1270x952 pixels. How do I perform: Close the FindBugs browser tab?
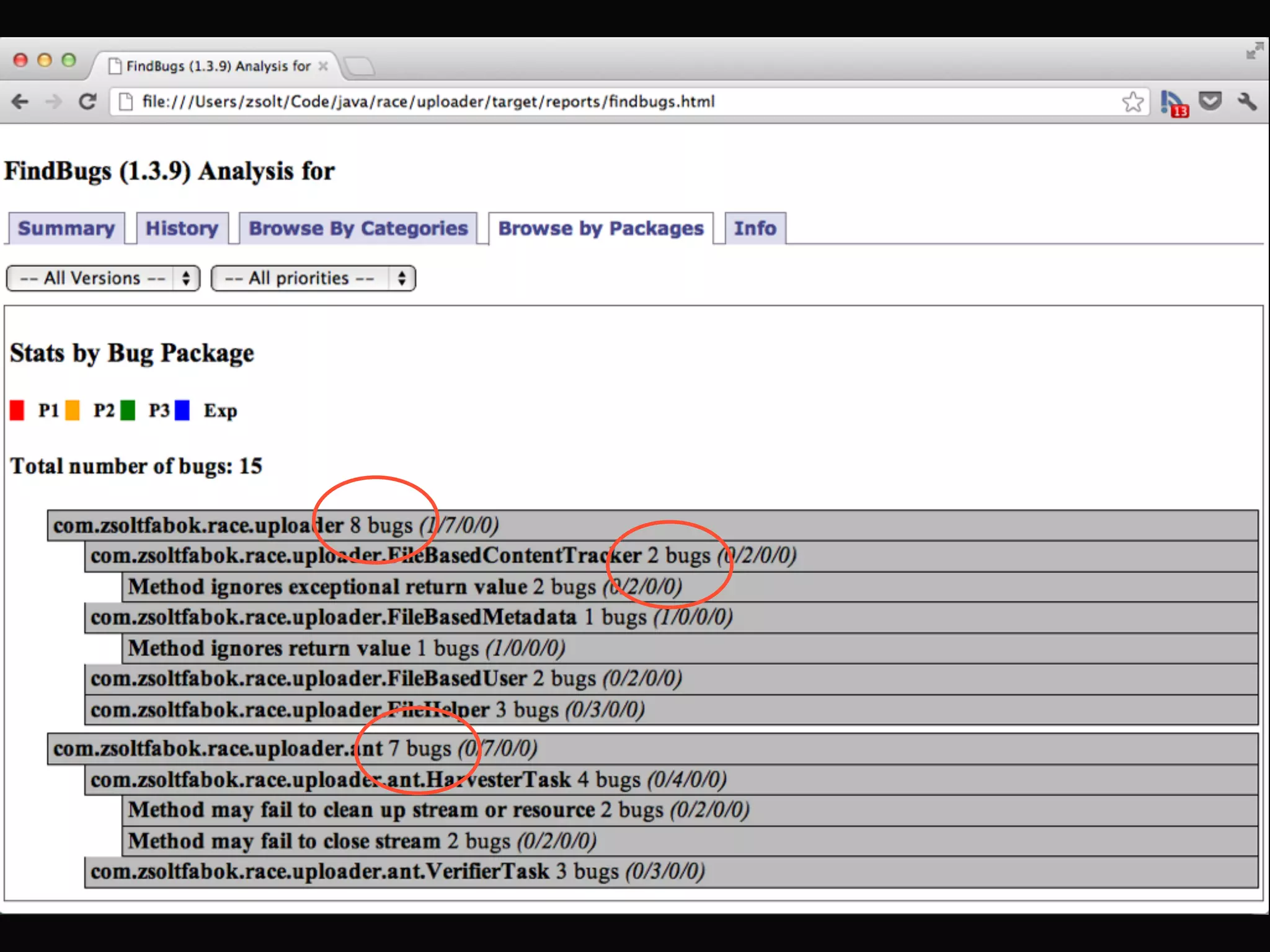(323, 66)
